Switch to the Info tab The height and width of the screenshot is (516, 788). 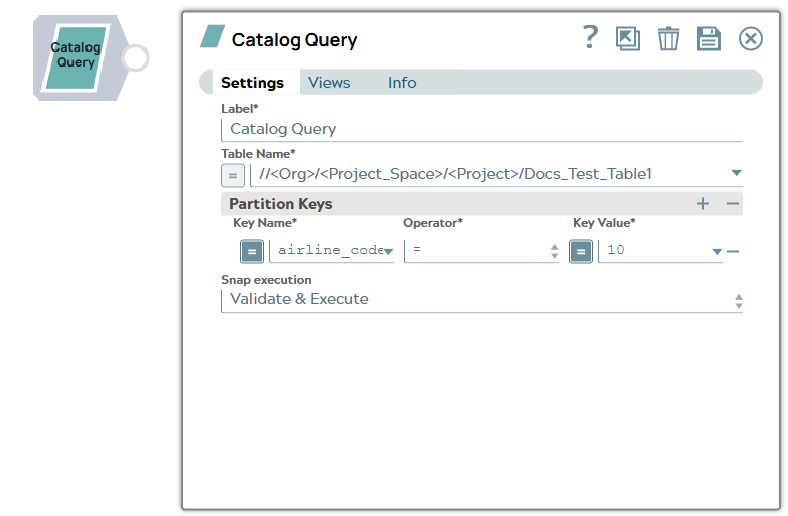(x=402, y=83)
